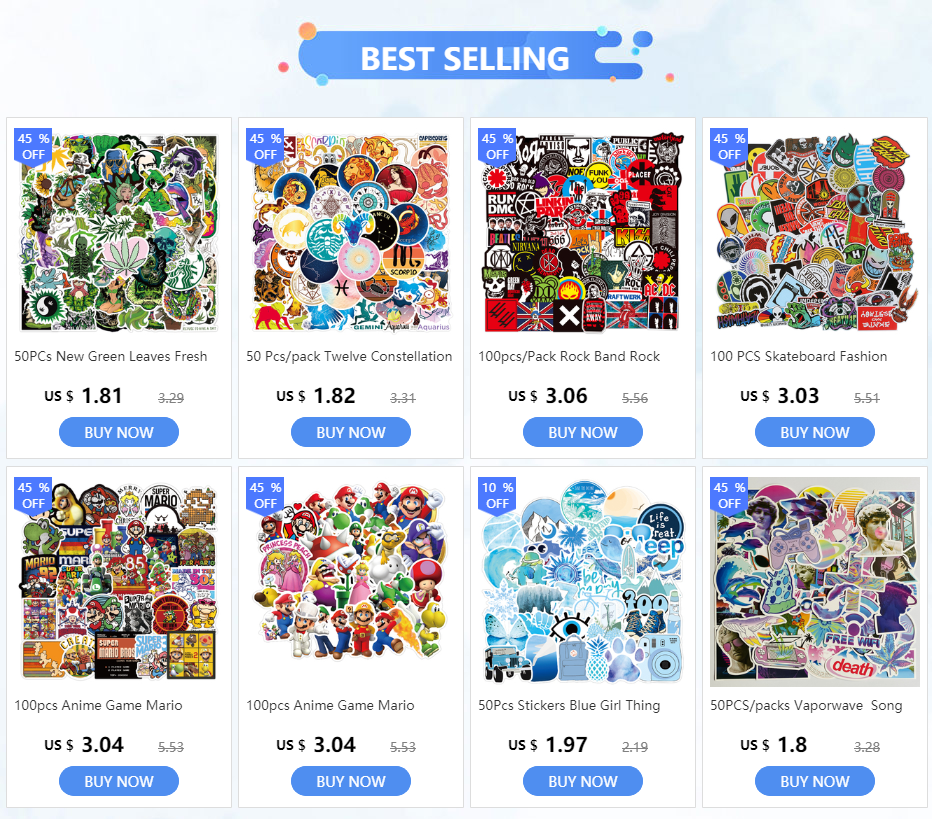Viewport: 932px width, 819px height.
Task: Open the Rock Band sticker pack image
Action: (x=582, y=233)
